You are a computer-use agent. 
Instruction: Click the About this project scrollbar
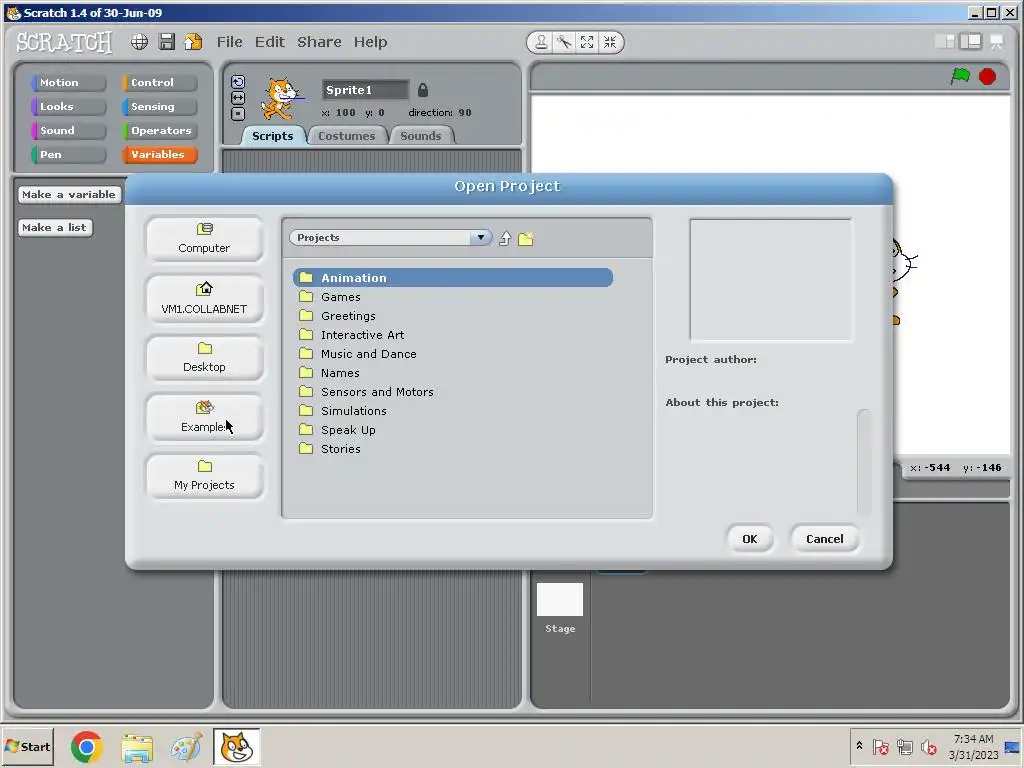(x=863, y=462)
